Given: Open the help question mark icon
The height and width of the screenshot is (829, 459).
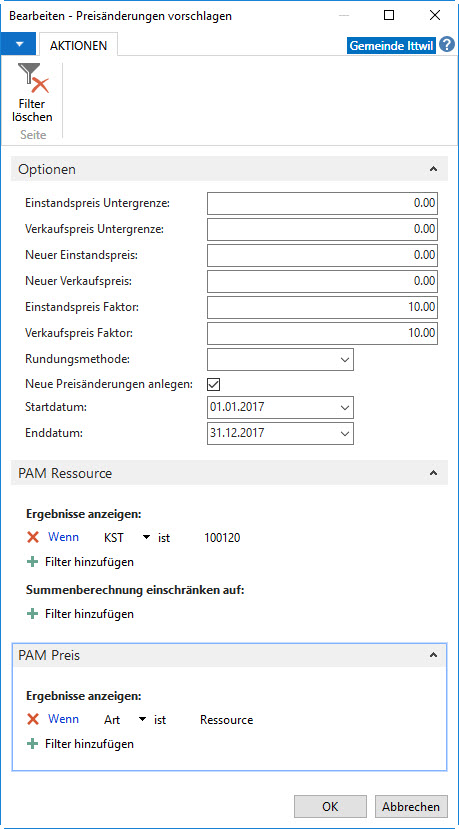Looking at the screenshot, I should coord(447,44).
